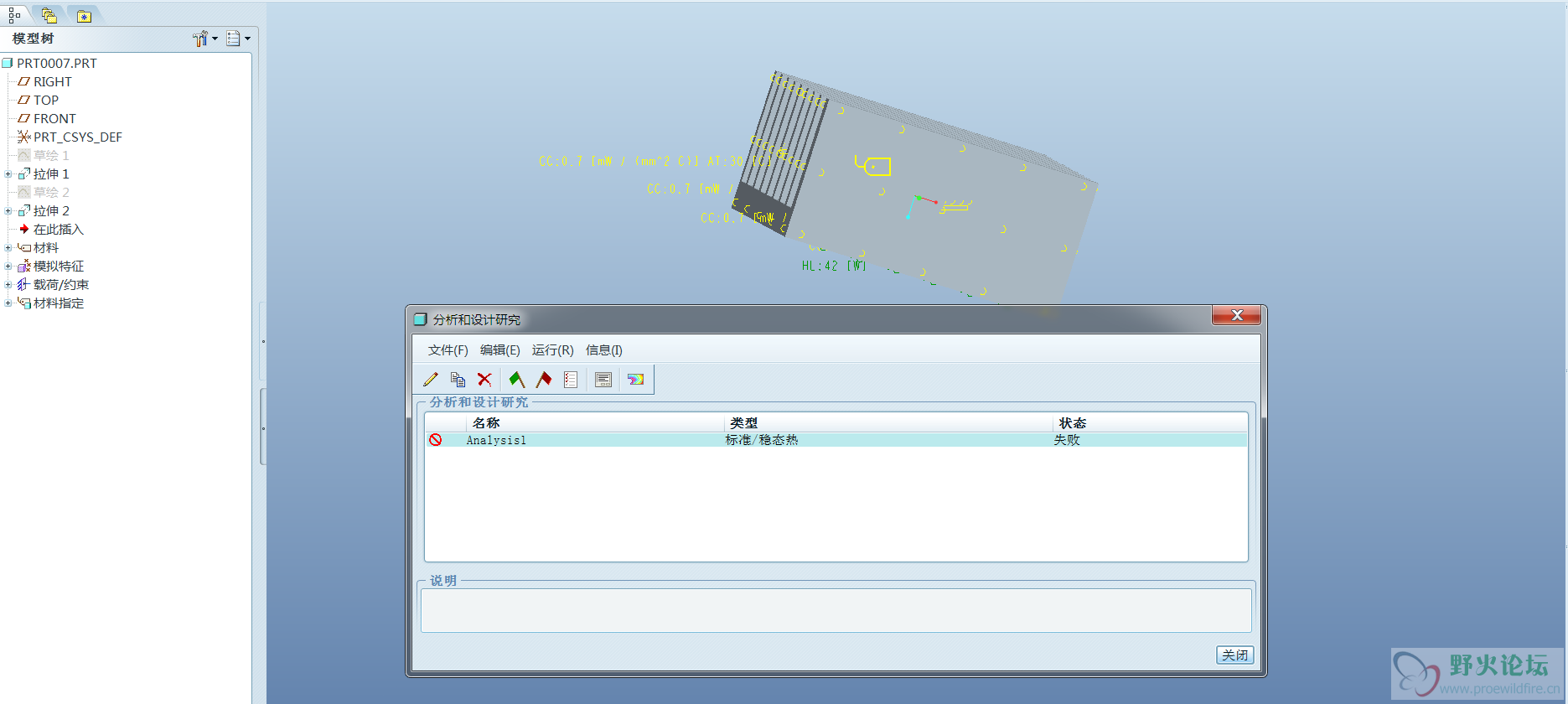Select 拉伸 2 extrude feature
This screenshot has width=1568, height=704.
[50, 210]
